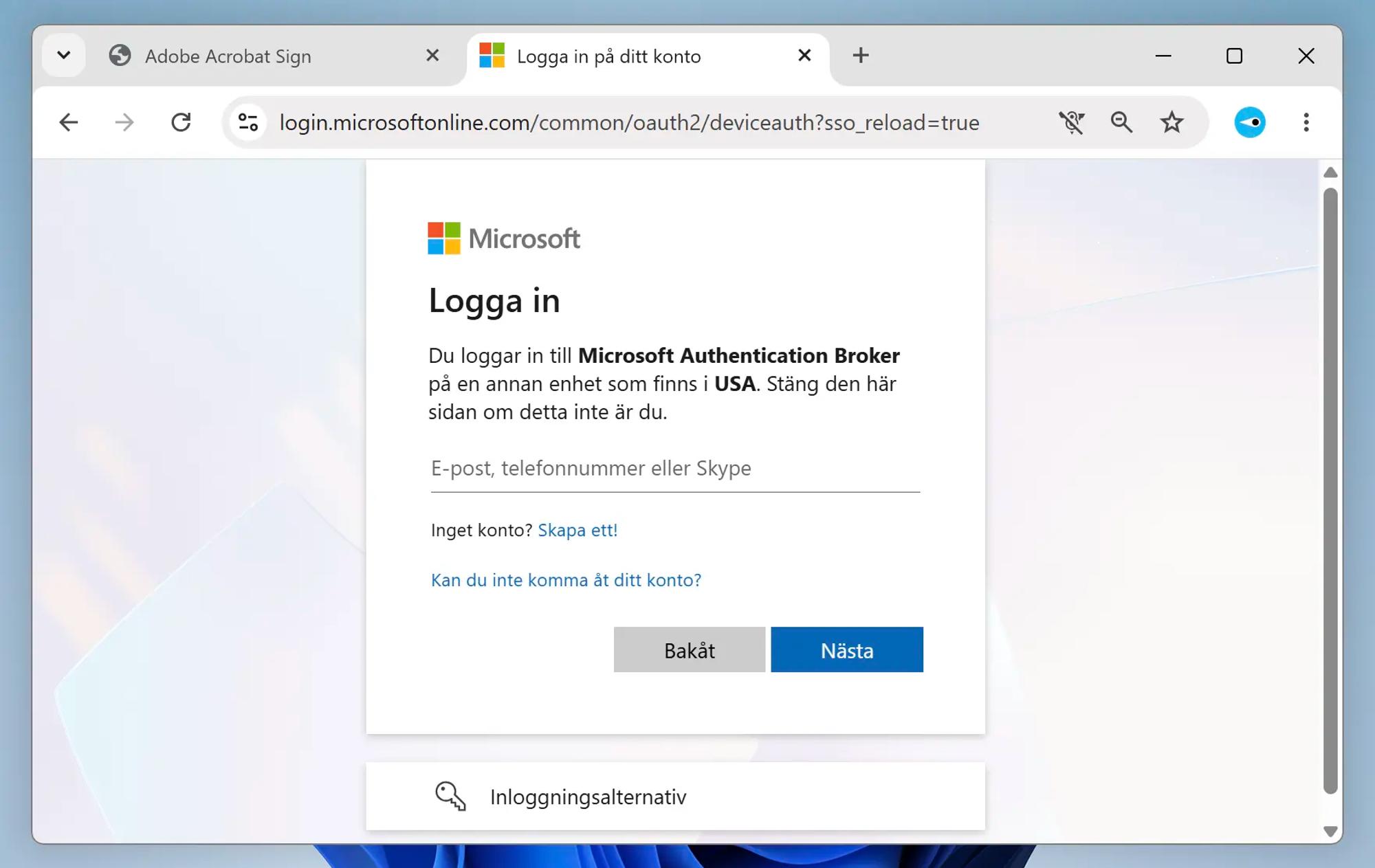Viewport: 1375px width, 868px height.
Task: Click the Skapa ett! link
Action: point(577,530)
